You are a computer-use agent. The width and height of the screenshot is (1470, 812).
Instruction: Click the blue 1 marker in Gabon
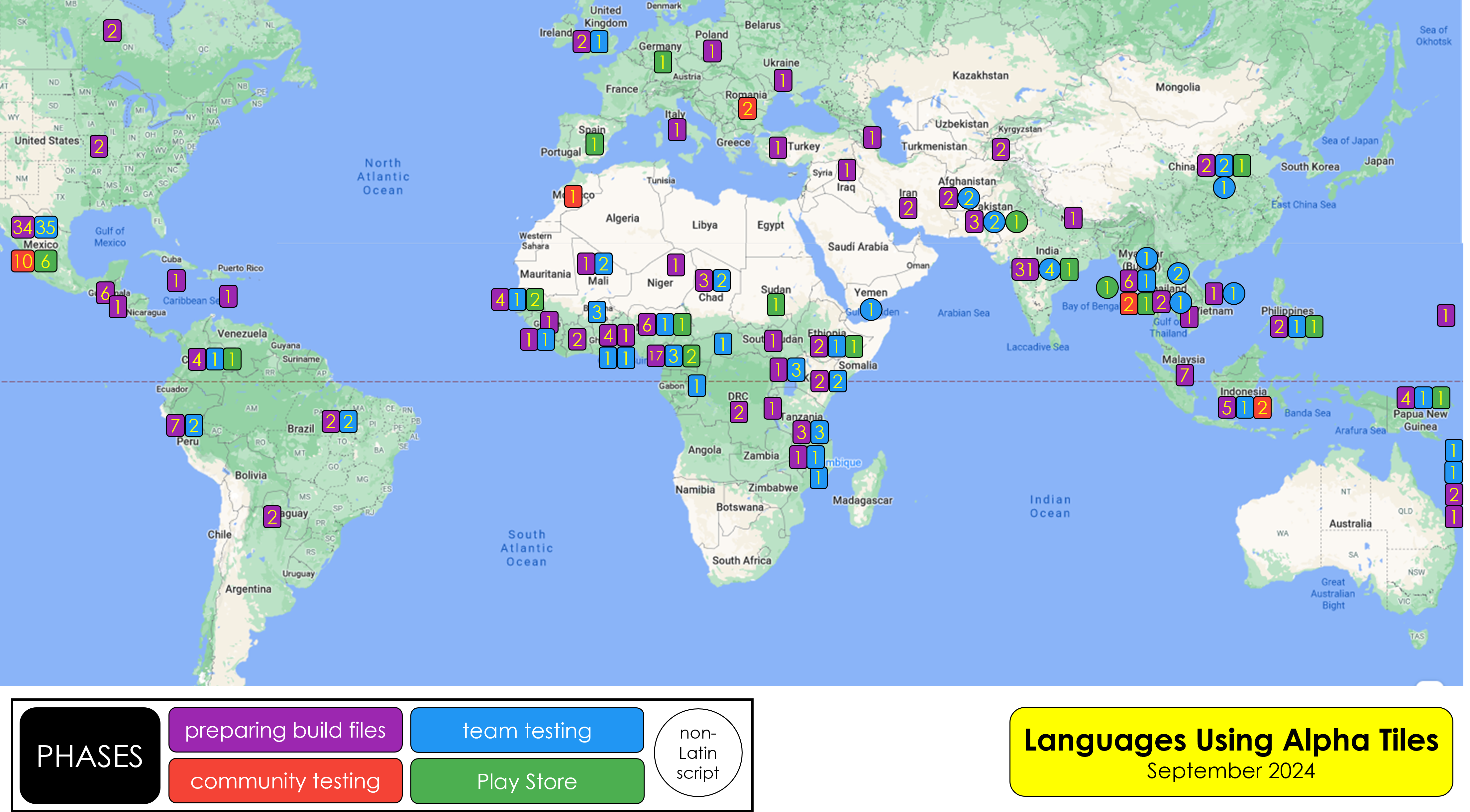click(x=696, y=386)
